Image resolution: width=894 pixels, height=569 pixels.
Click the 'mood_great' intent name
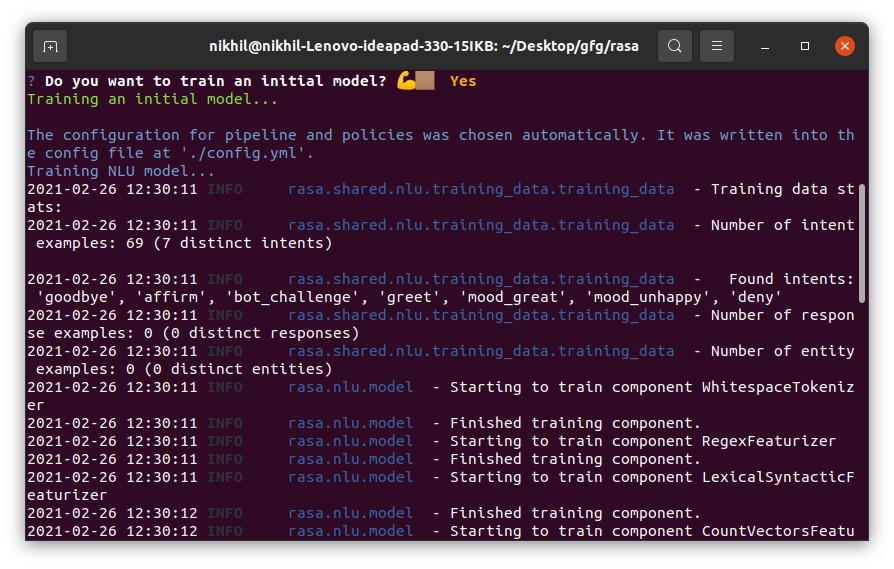[513, 298]
